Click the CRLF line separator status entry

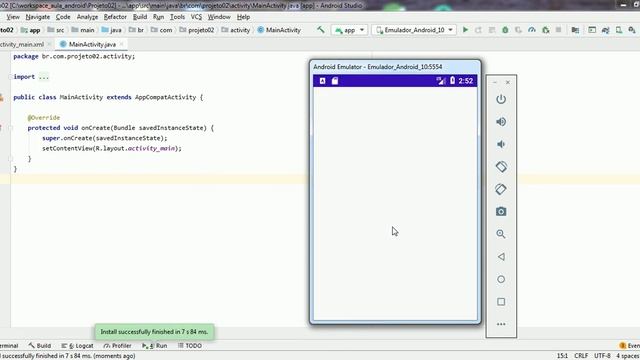click(x=581, y=356)
